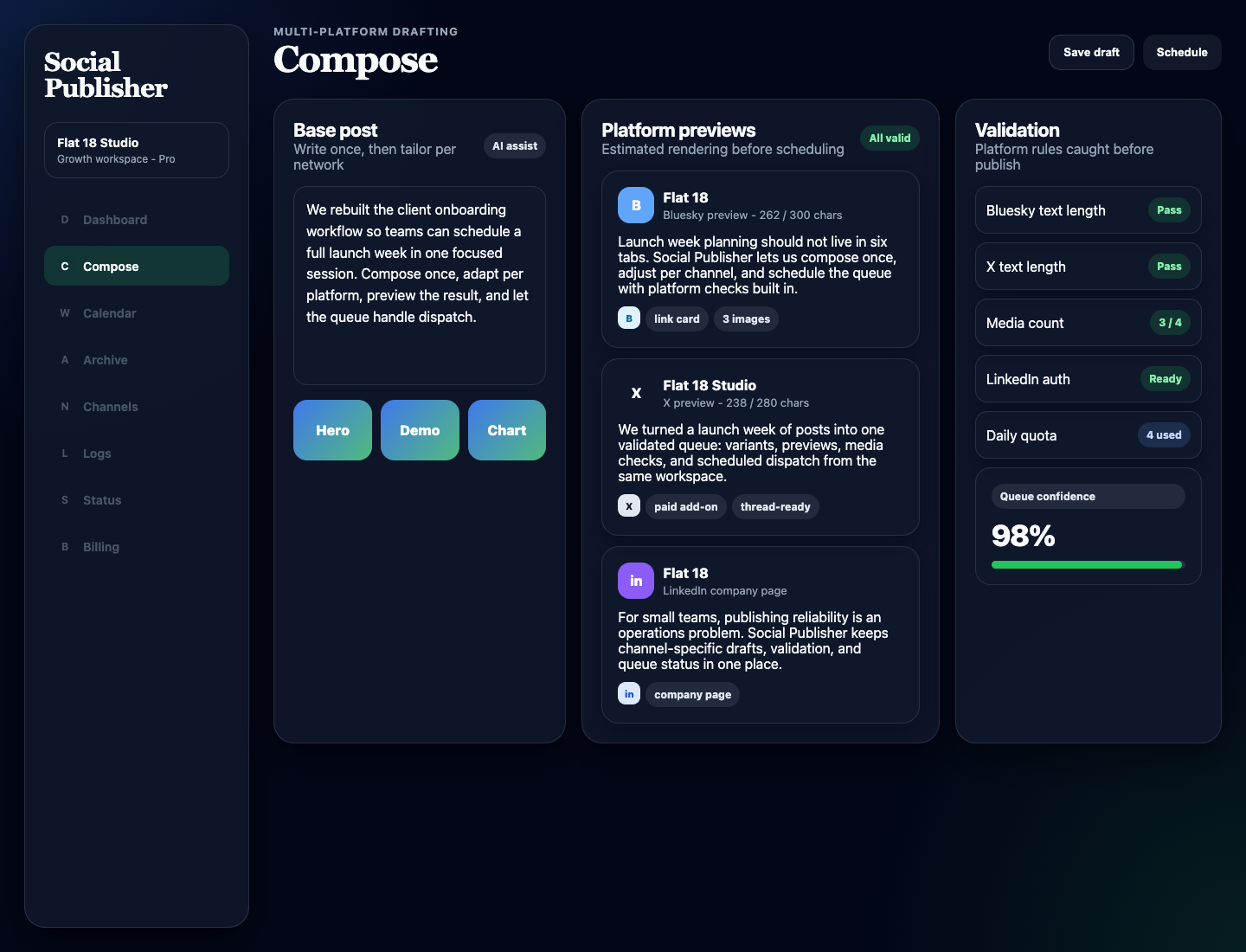Click the Save draft button
The width and height of the screenshot is (1246, 952).
click(1091, 52)
